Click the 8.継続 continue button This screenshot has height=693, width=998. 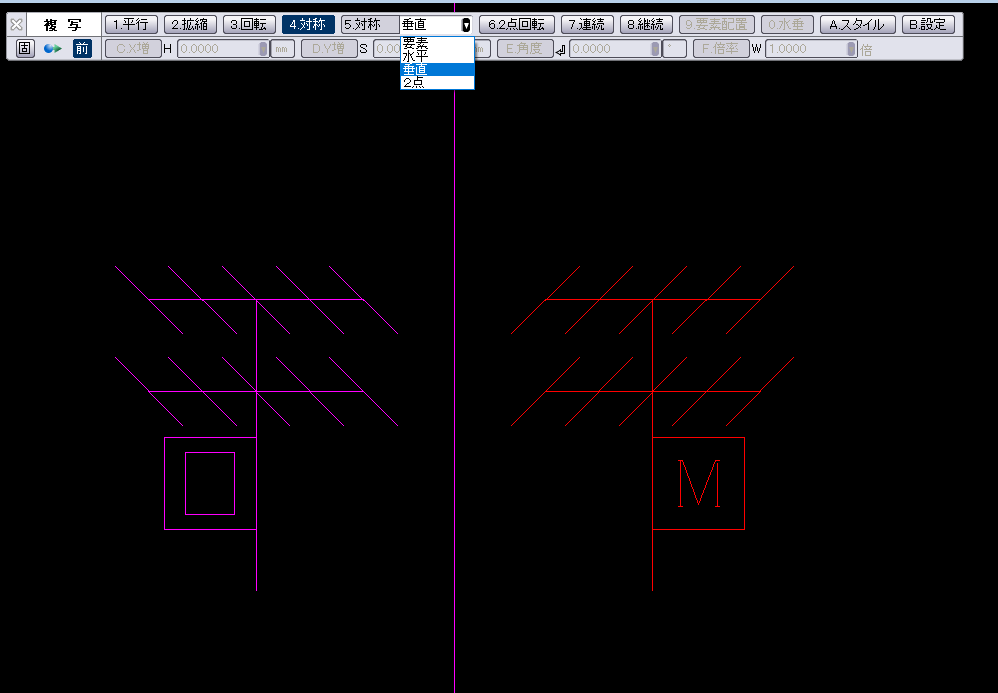tap(646, 25)
